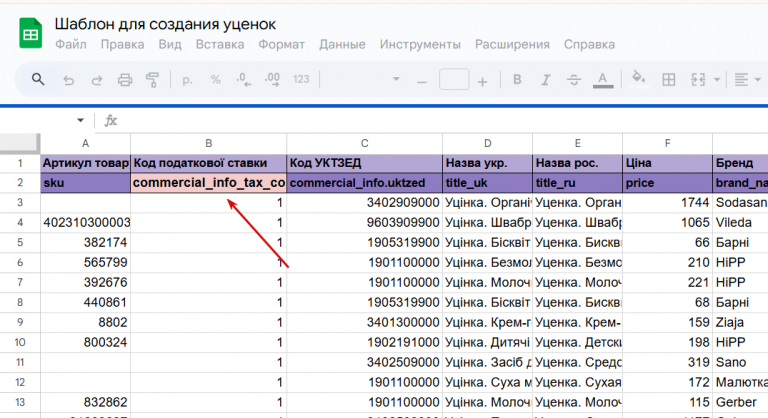Viewport: 768px width, 418px height.
Task: Click the font size input box
Action: [x=454, y=79]
